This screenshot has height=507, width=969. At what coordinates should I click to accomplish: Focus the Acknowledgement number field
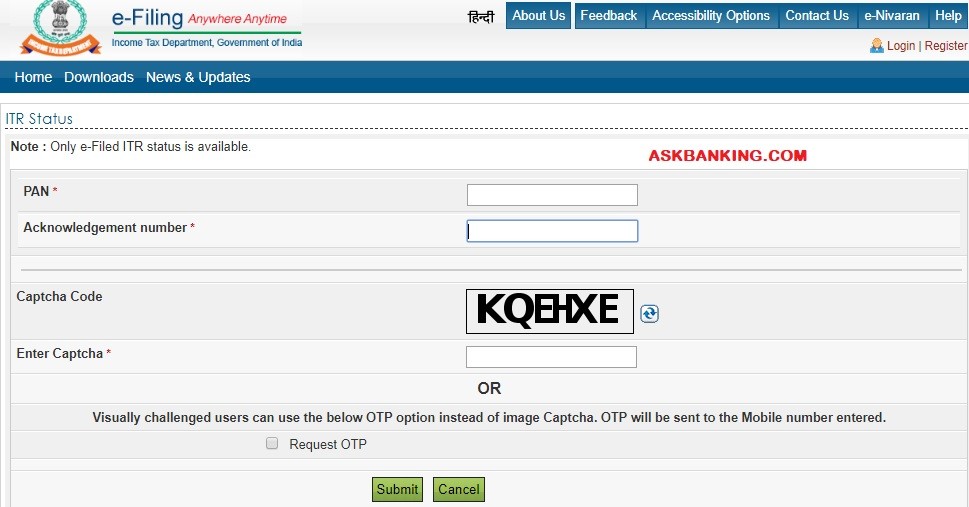point(552,231)
